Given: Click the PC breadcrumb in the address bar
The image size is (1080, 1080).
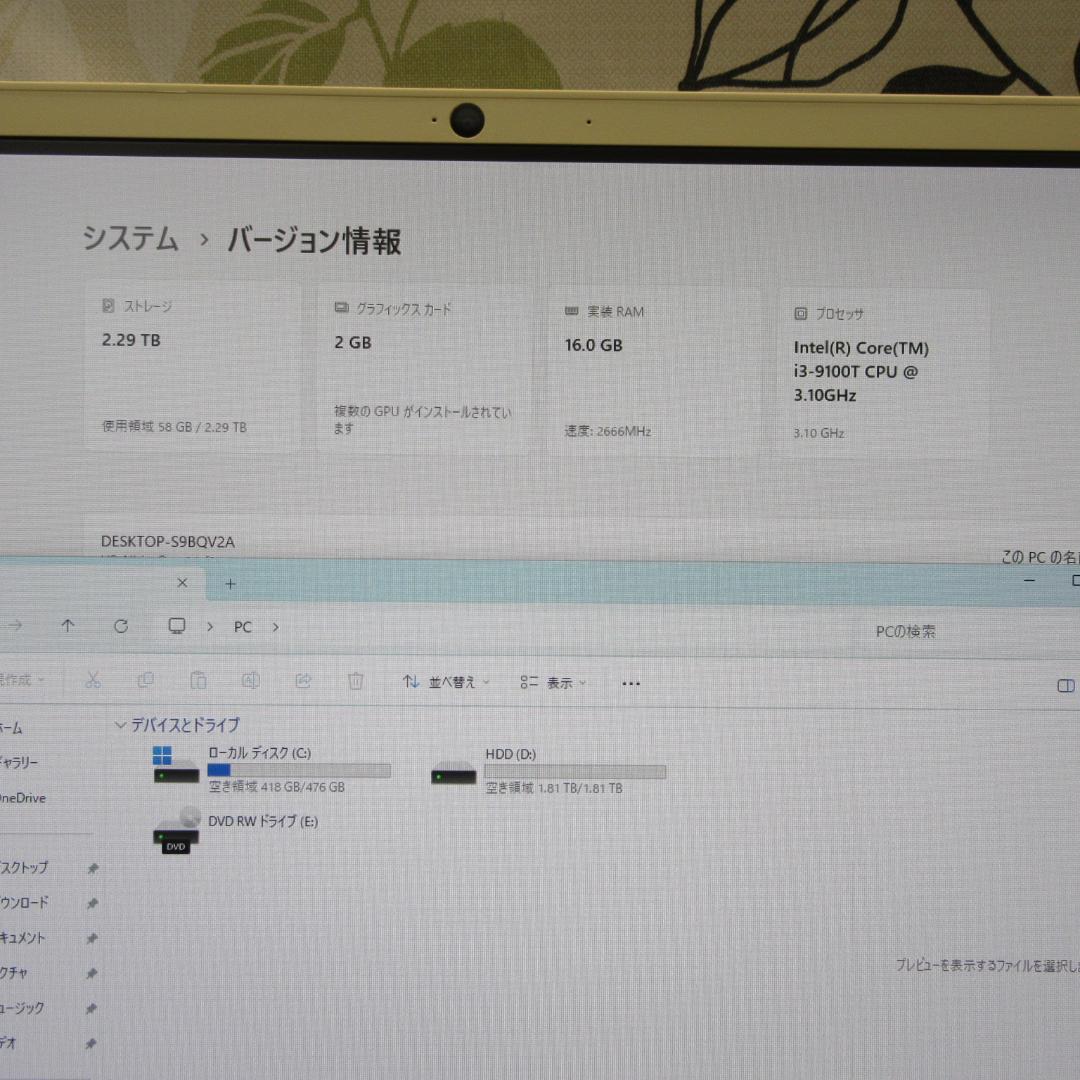Looking at the screenshot, I should [242, 626].
